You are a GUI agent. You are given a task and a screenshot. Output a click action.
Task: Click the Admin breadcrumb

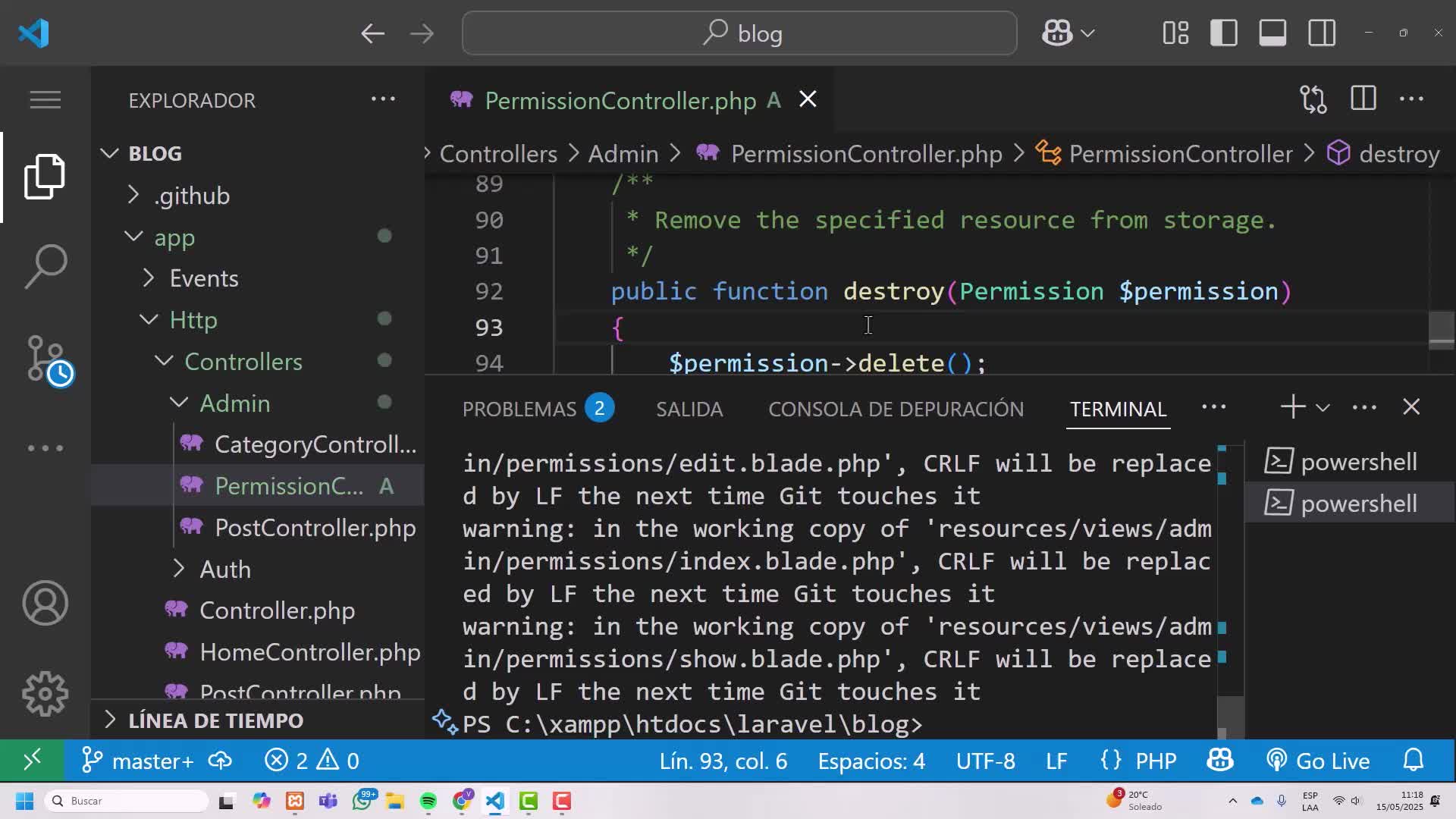[623, 154]
